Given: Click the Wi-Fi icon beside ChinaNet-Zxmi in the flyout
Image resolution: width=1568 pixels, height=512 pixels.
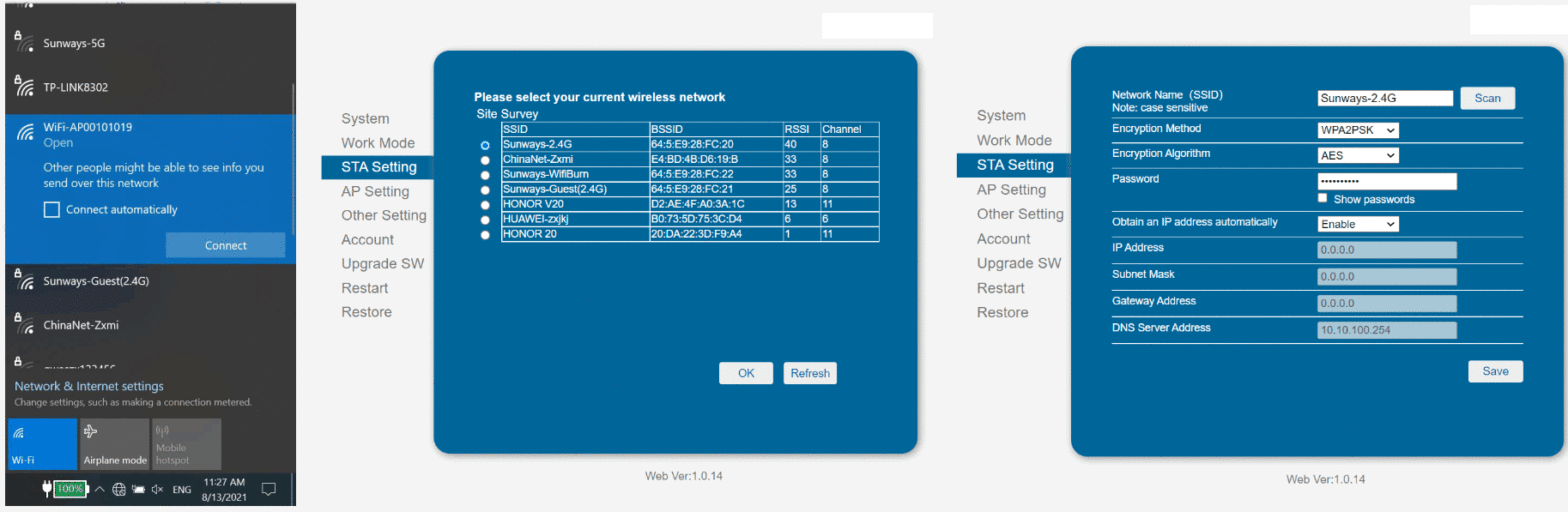Looking at the screenshot, I should point(24,325).
